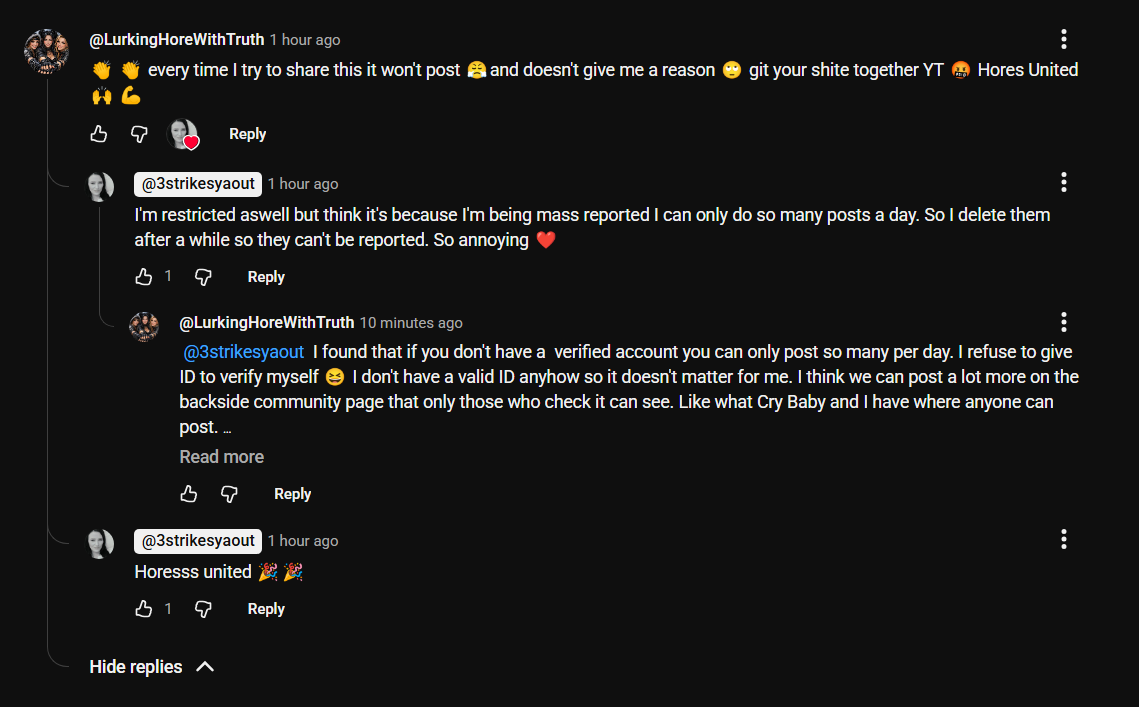
Task: Collapse the thread with Hide replies
Action: [152, 666]
